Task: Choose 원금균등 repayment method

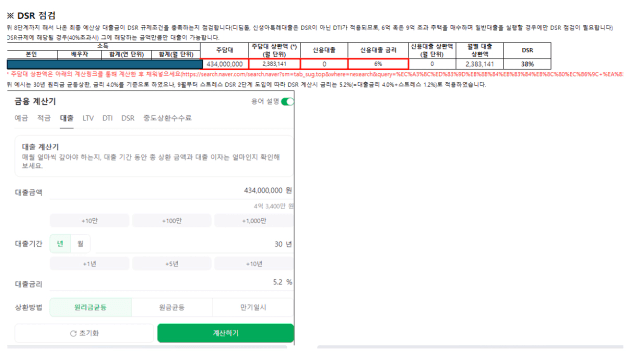Action: (x=172, y=307)
